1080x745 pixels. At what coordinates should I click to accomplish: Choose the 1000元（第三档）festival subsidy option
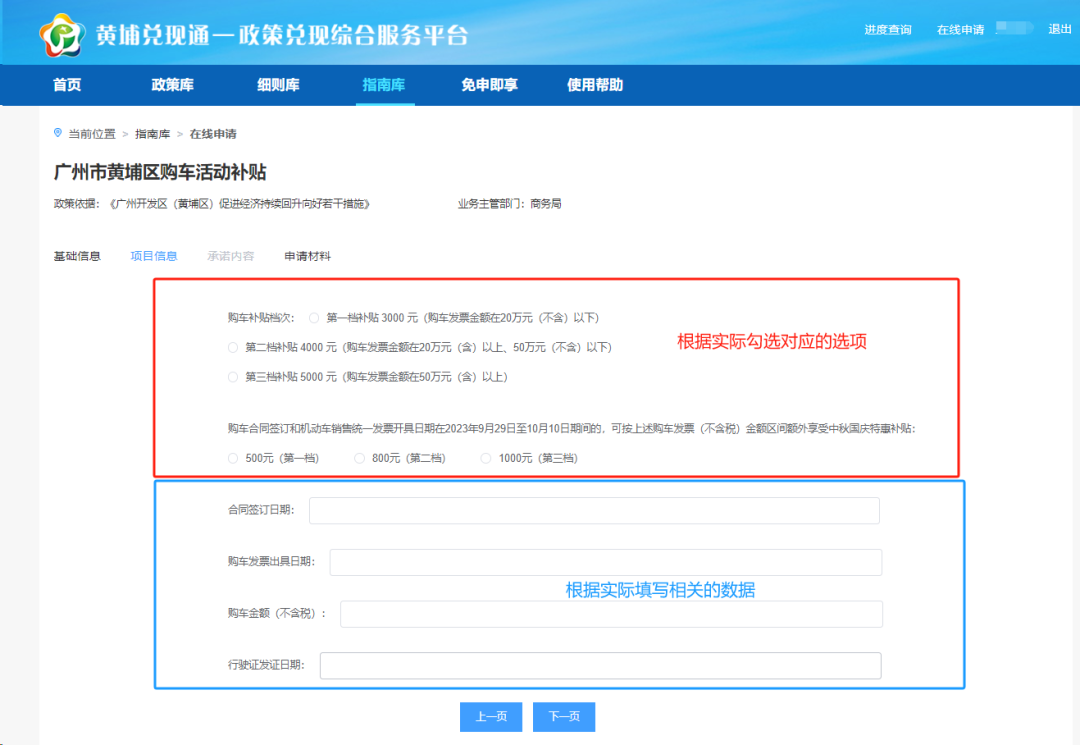tap(486, 458)
